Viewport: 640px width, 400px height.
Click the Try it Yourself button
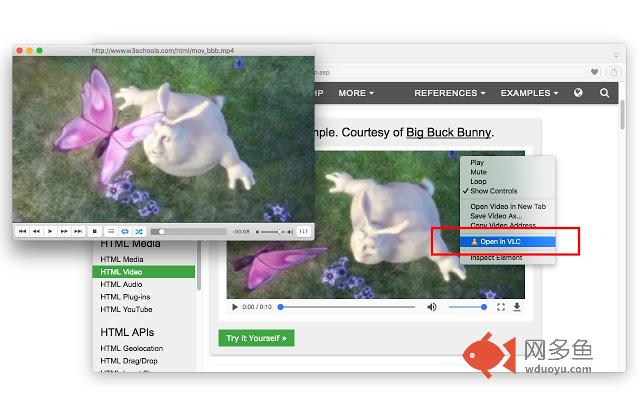(256, 338)
